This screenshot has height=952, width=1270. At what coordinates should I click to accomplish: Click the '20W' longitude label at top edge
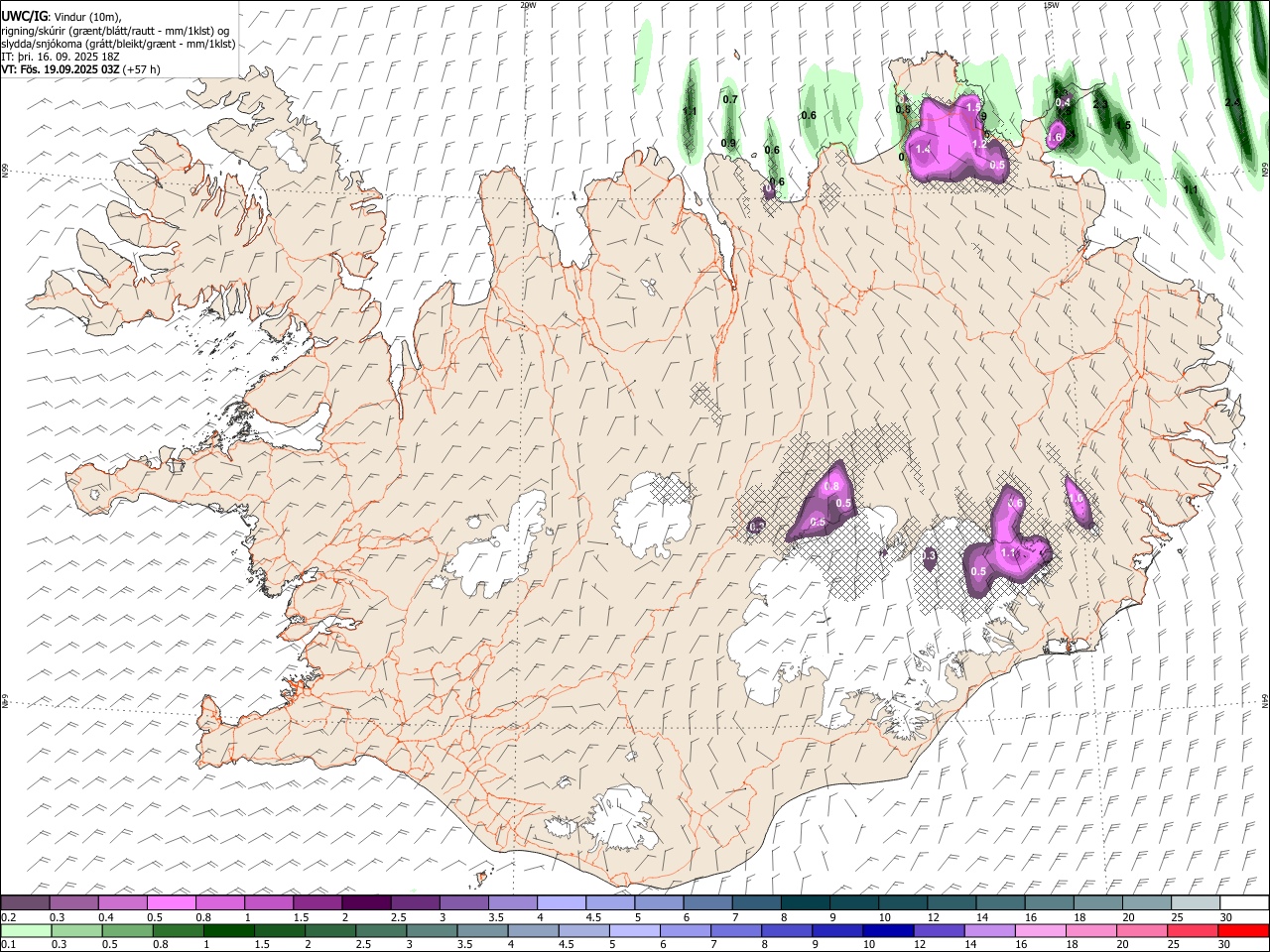coord(528,5)
